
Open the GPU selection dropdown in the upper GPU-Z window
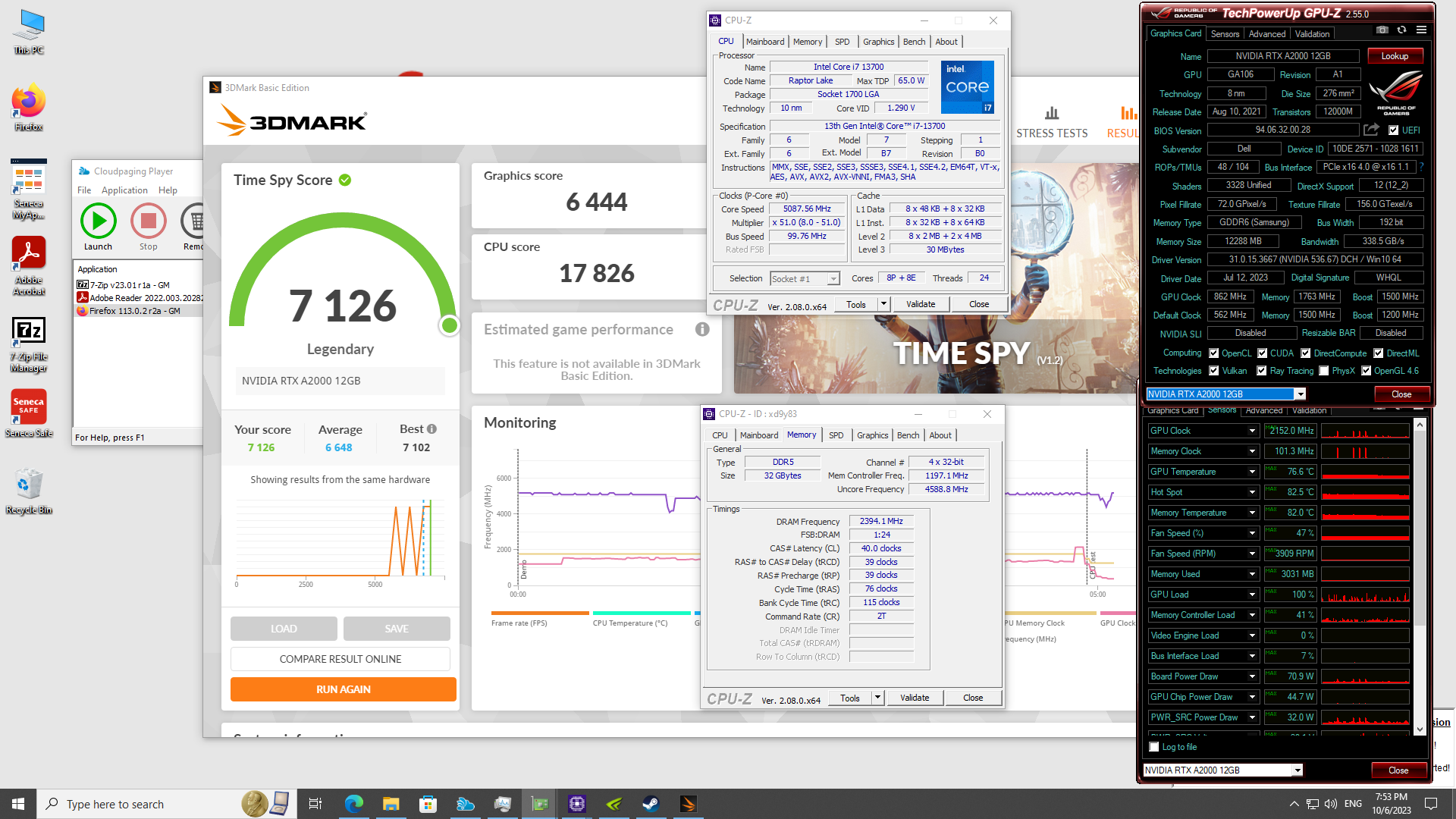[1301, 394]
